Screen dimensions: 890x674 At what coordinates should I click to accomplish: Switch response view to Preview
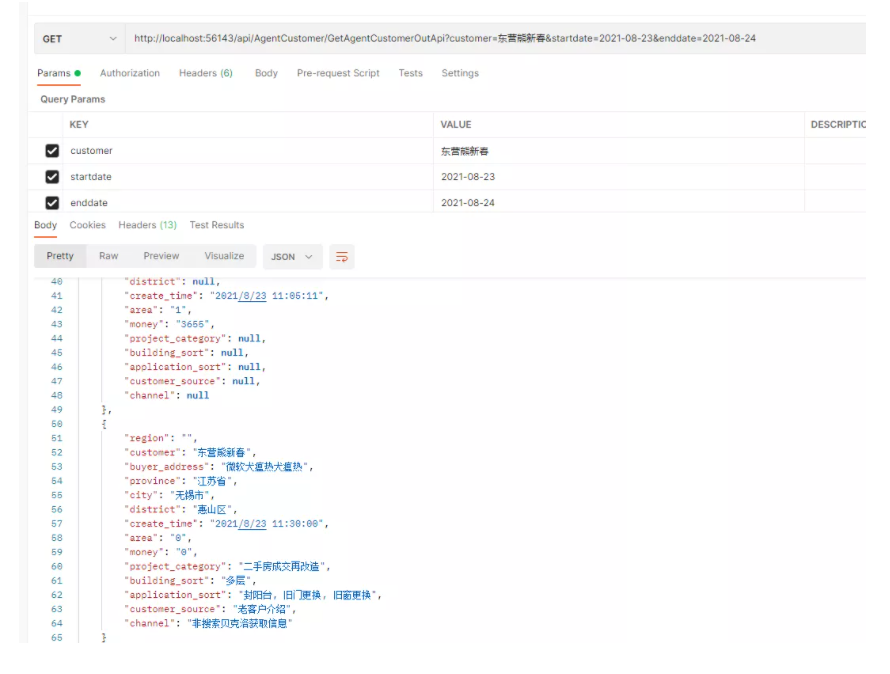[x=161, y=256]
